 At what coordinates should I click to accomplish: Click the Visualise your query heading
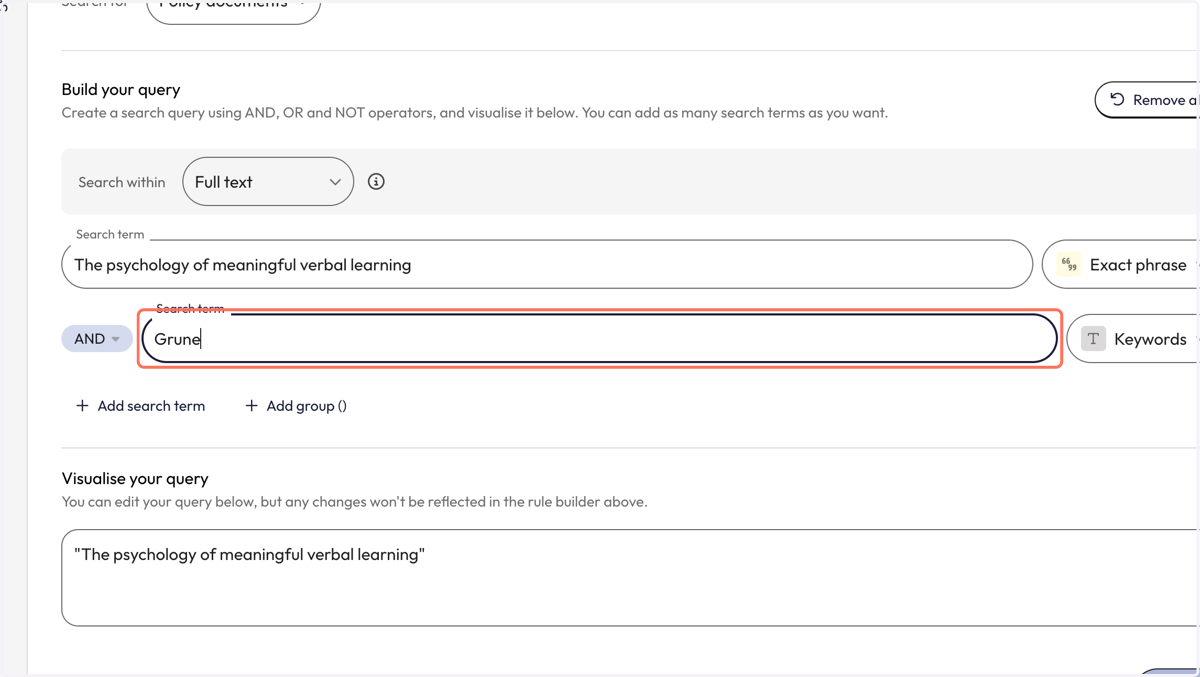[x=135, y=479]
